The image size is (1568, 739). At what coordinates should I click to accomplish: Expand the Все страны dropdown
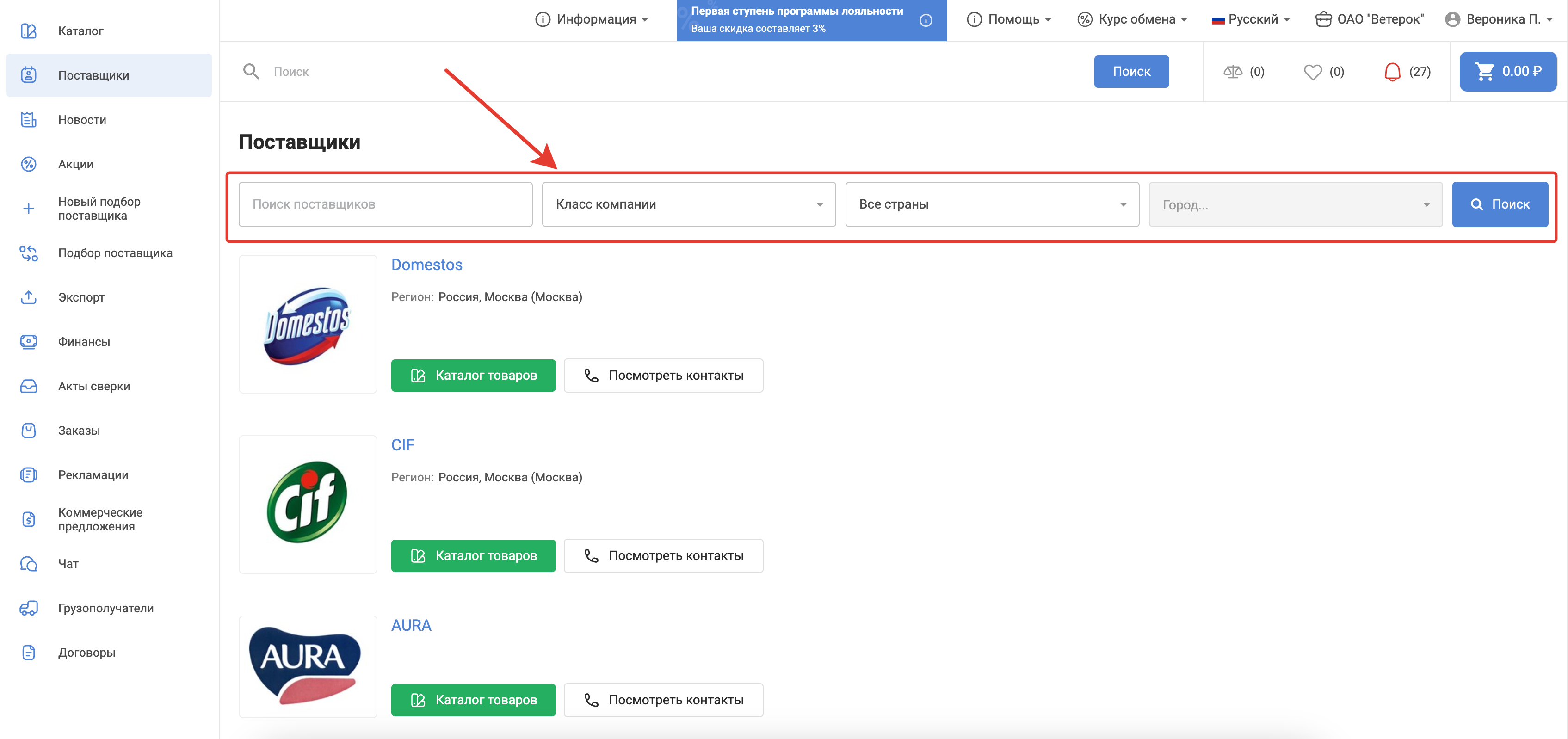(992, 204)
